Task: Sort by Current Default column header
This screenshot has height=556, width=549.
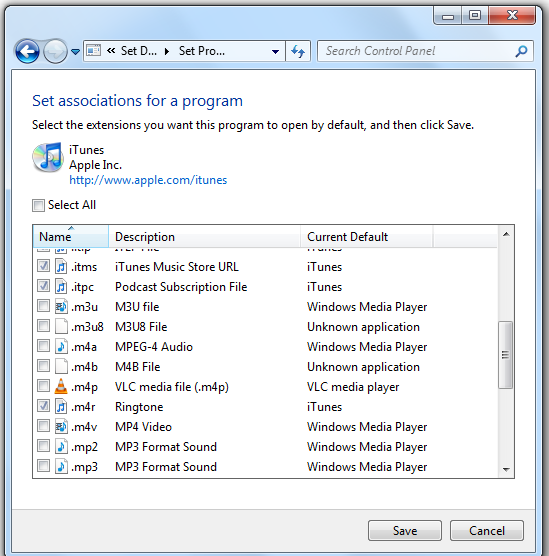Action: click(x=367, y=237)
